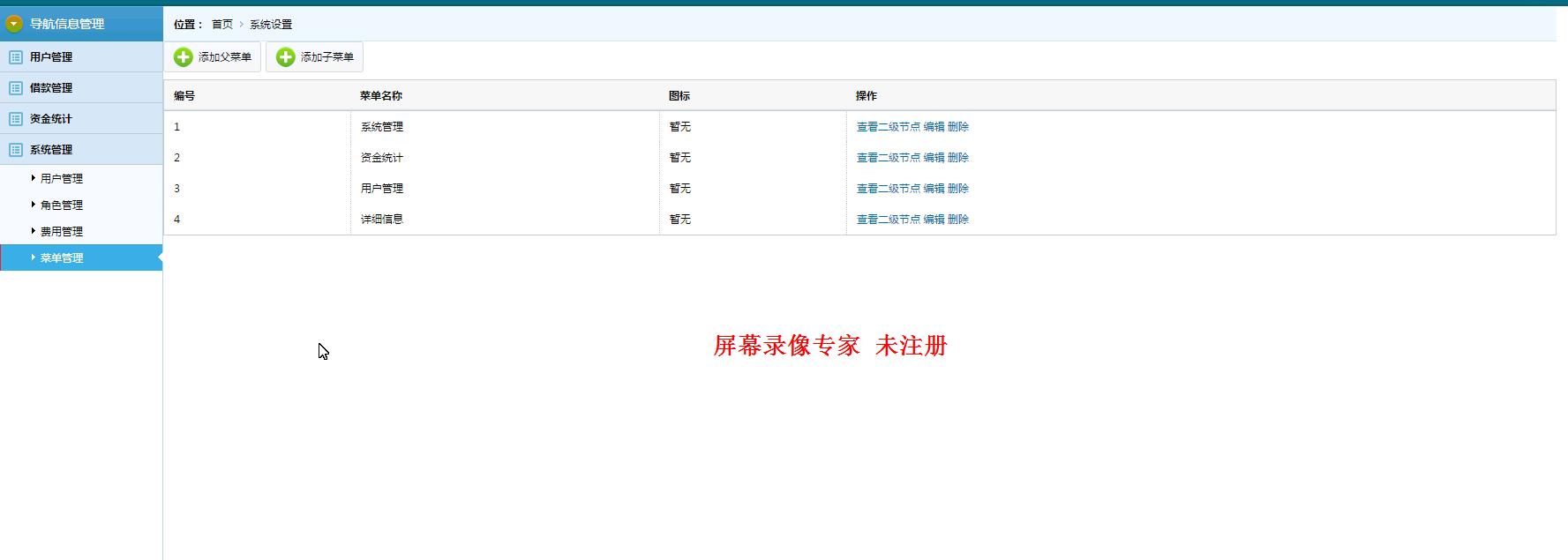Click the 用户管理 menu name table cell
This screenshot has height=560, width=1568.
click(382, 189)
